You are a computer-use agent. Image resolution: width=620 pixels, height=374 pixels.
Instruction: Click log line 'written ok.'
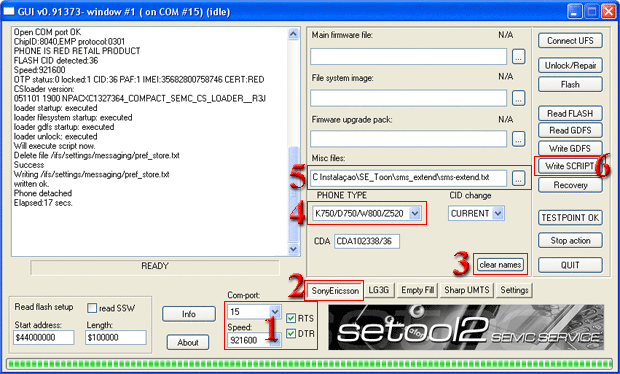click(32, 184)
